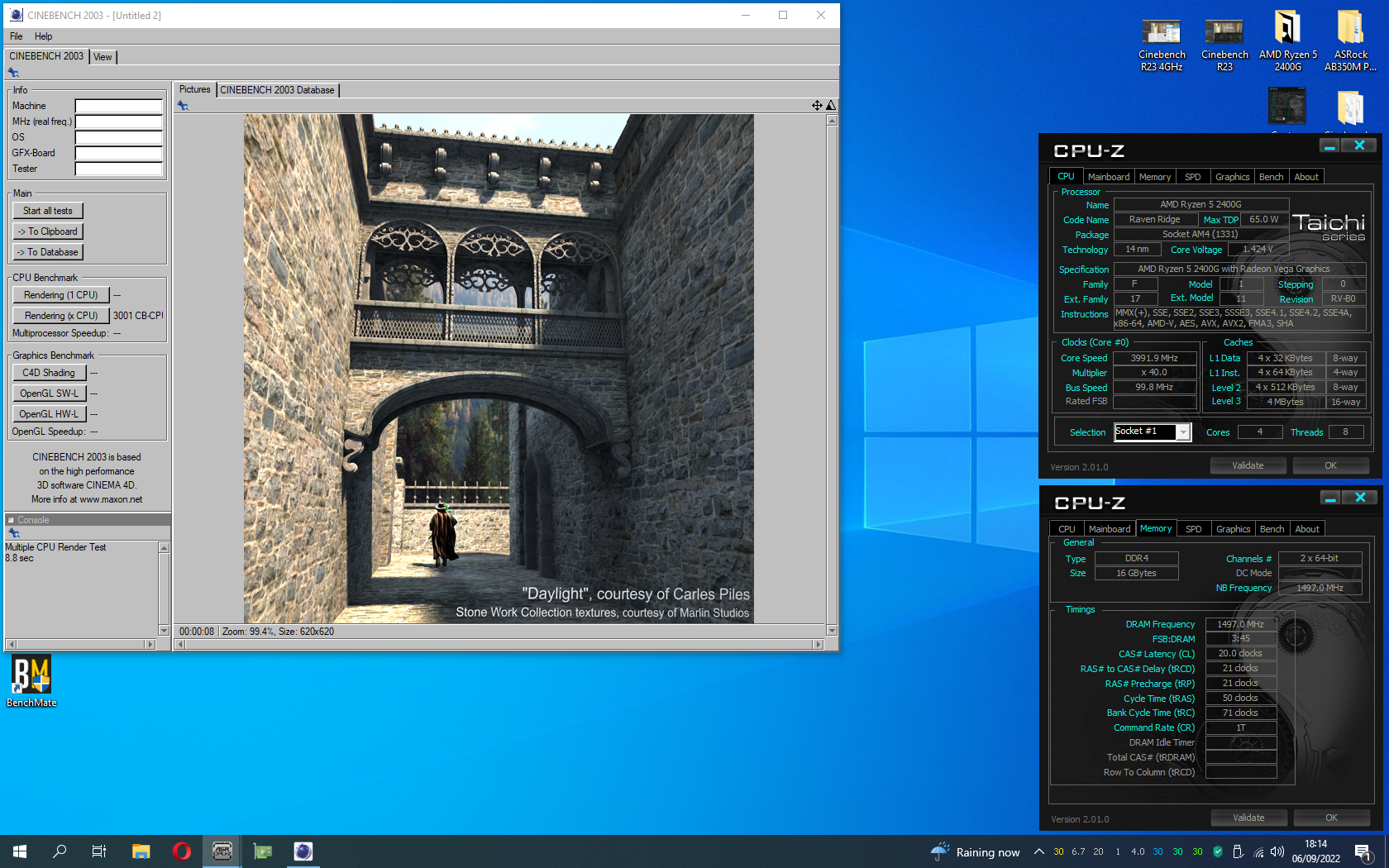Minimize the lower CPU-Z Memory window
This screenshot has width=1389, height=868.
(1330, 498)
